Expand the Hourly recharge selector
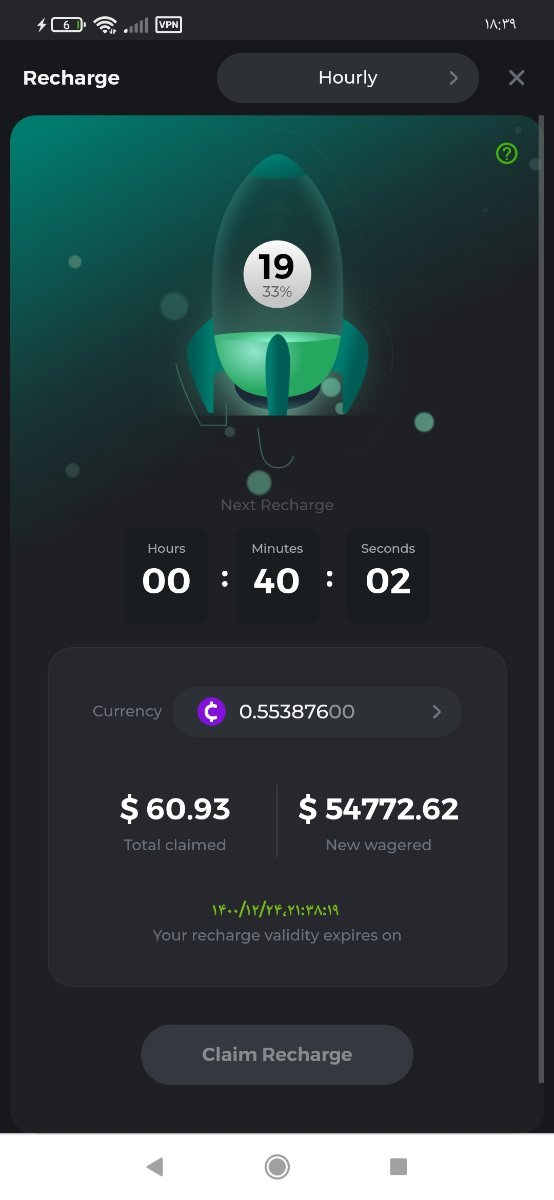 [x=348, y=78]
